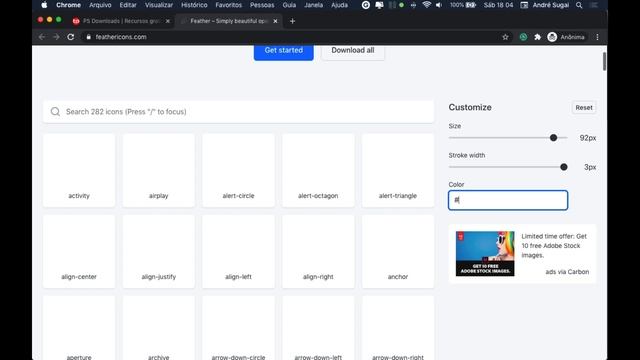Go back with browser back arrow
Screen dimensions: 640x360
(42, 37)
